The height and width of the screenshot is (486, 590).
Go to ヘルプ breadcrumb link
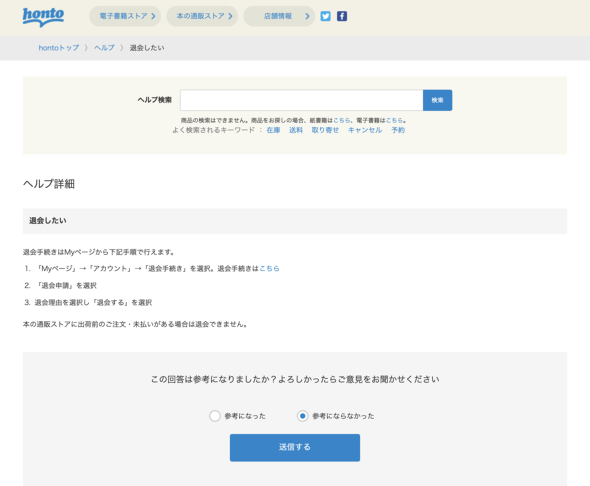coord(104,48)
